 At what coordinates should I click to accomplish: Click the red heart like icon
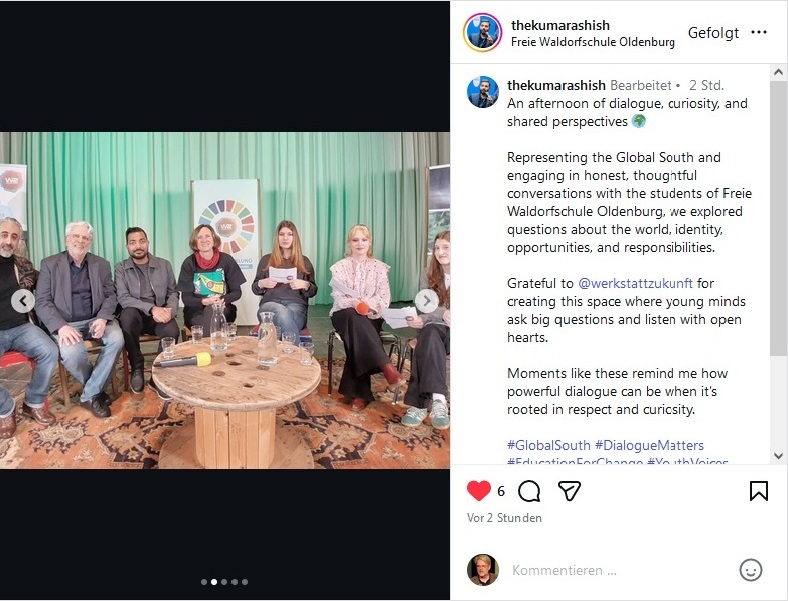[478, 491]
